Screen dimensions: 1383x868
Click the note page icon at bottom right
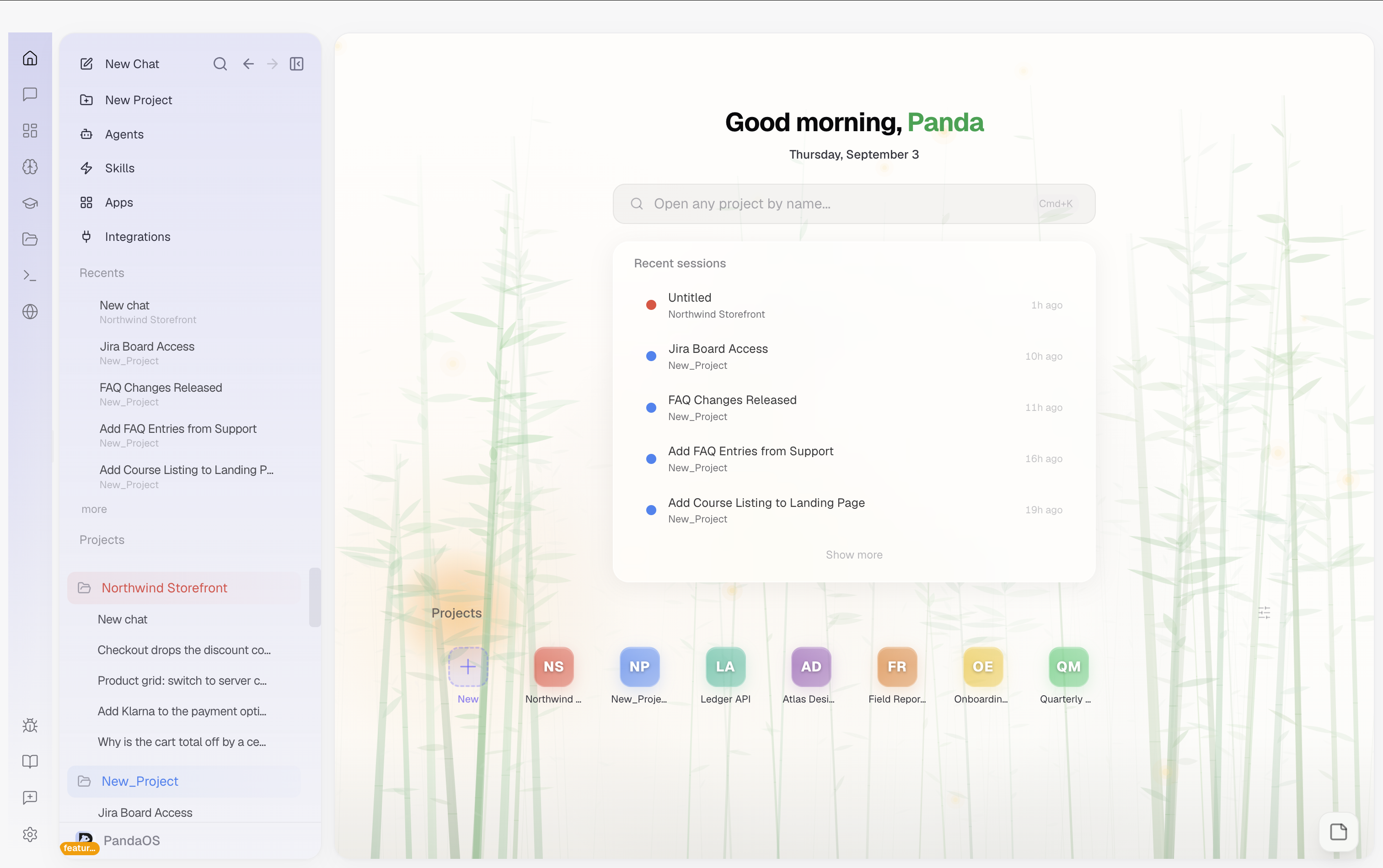click(x=1338, y=831)
